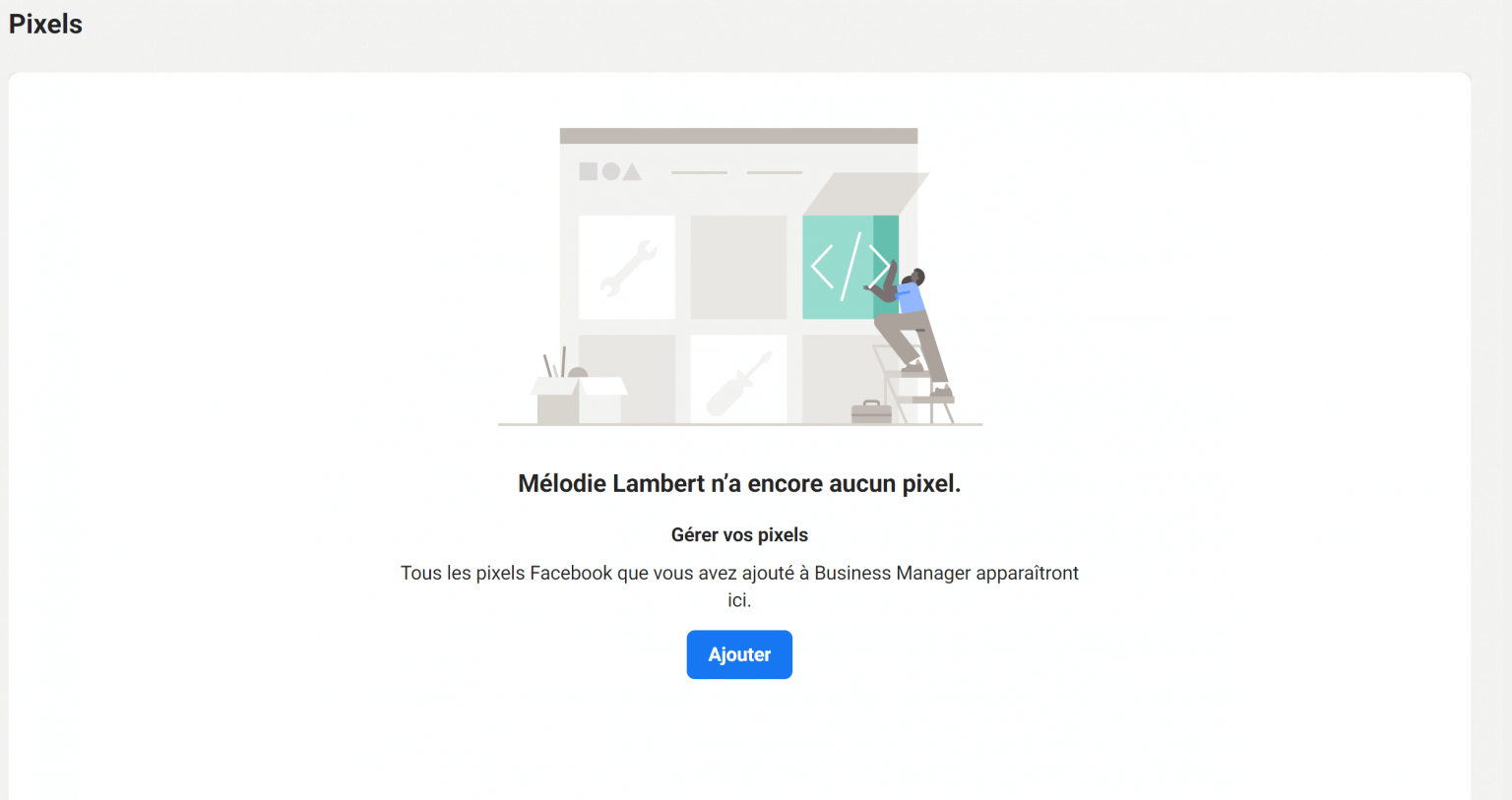Click the triangle shape in illustration header

632,172
